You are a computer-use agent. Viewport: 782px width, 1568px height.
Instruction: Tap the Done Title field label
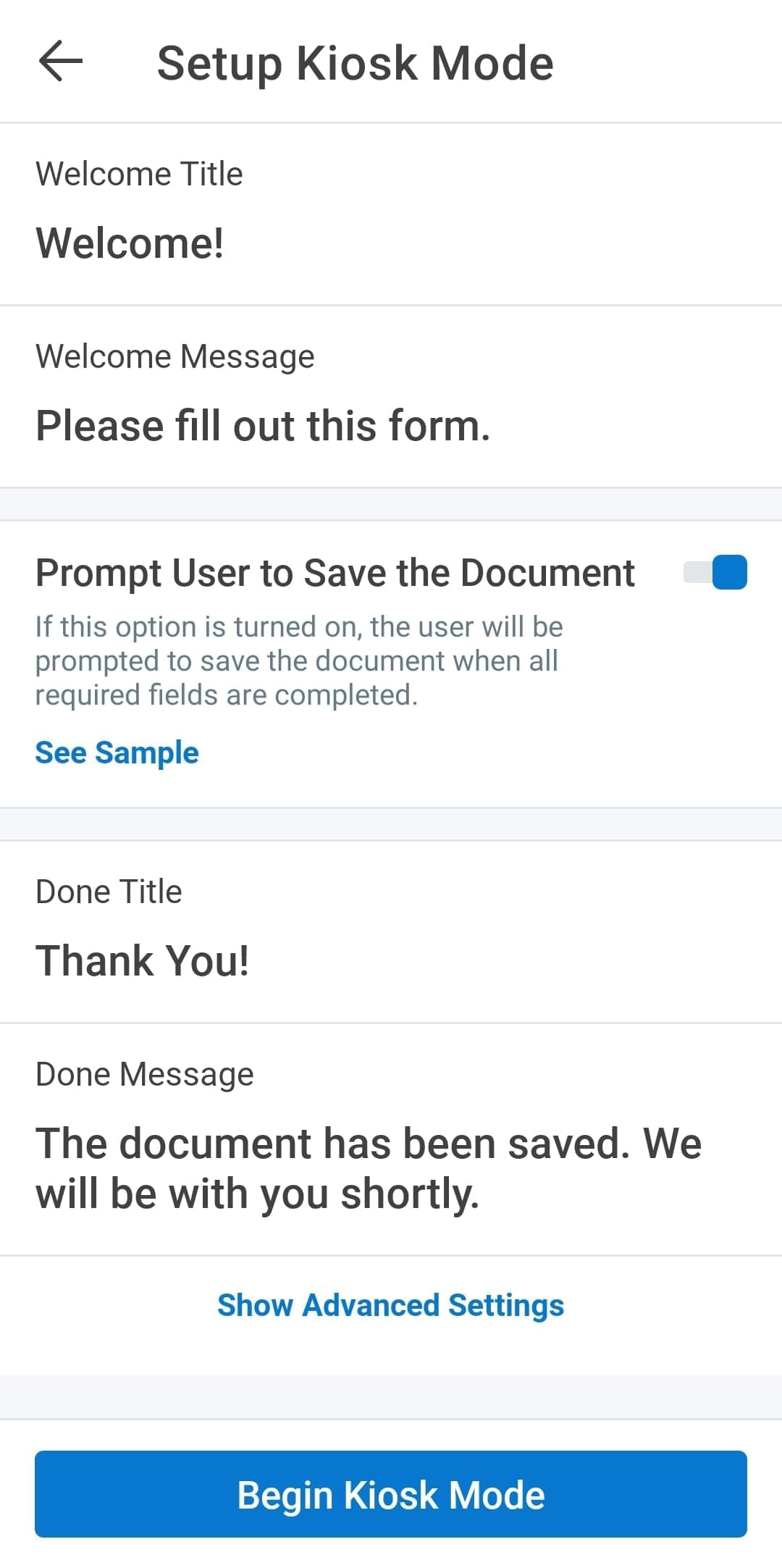tap(109, 892)
